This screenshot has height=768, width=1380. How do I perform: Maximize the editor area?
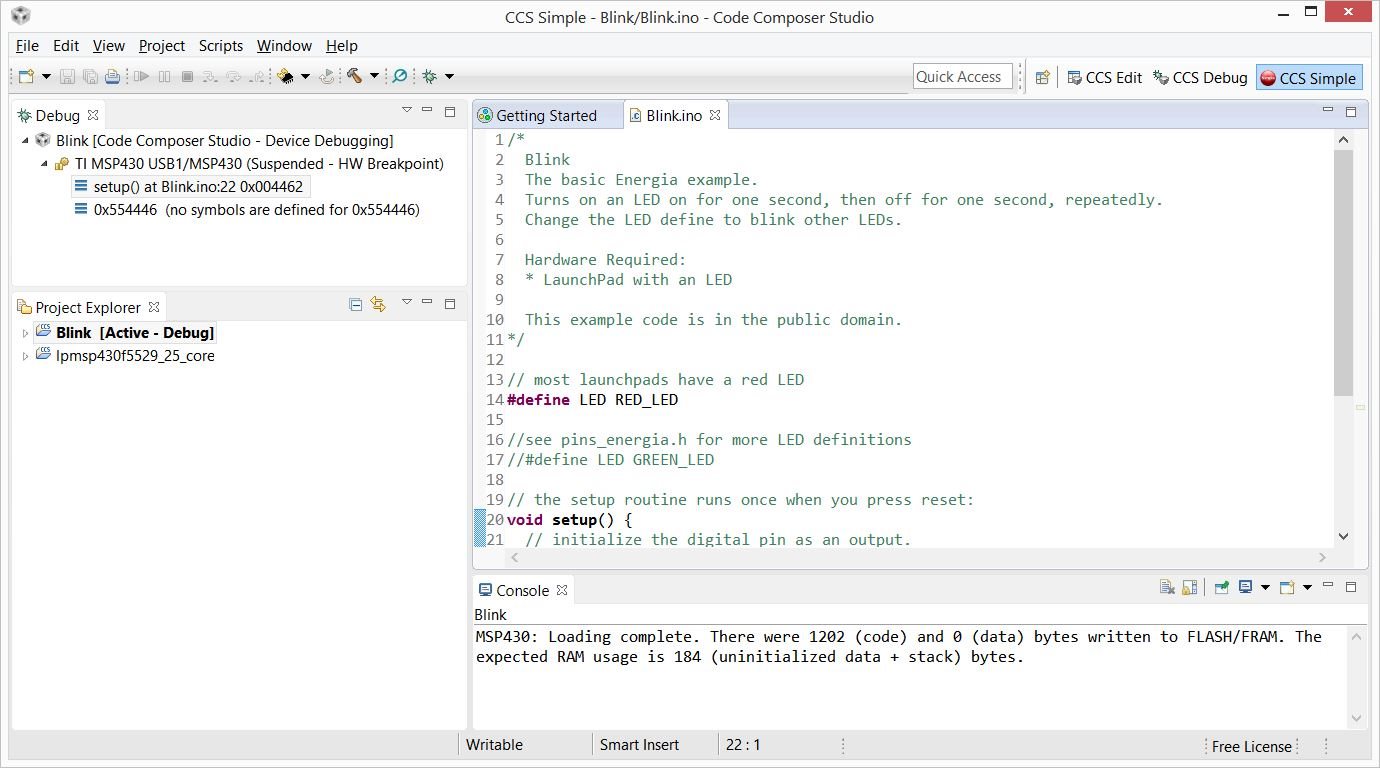click(x=1351, y=111)
